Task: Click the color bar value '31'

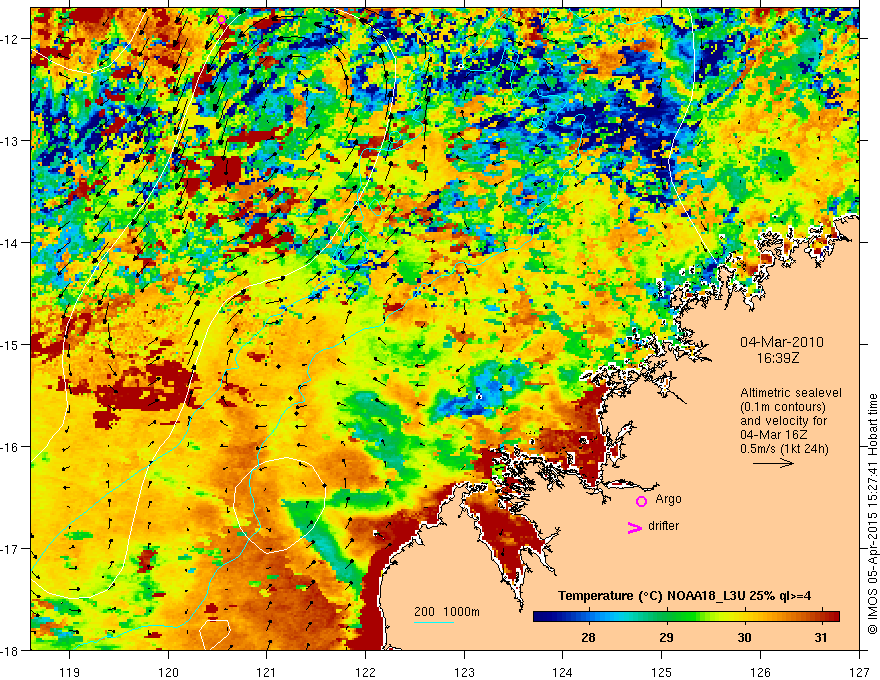Action: tap(821, 638)
